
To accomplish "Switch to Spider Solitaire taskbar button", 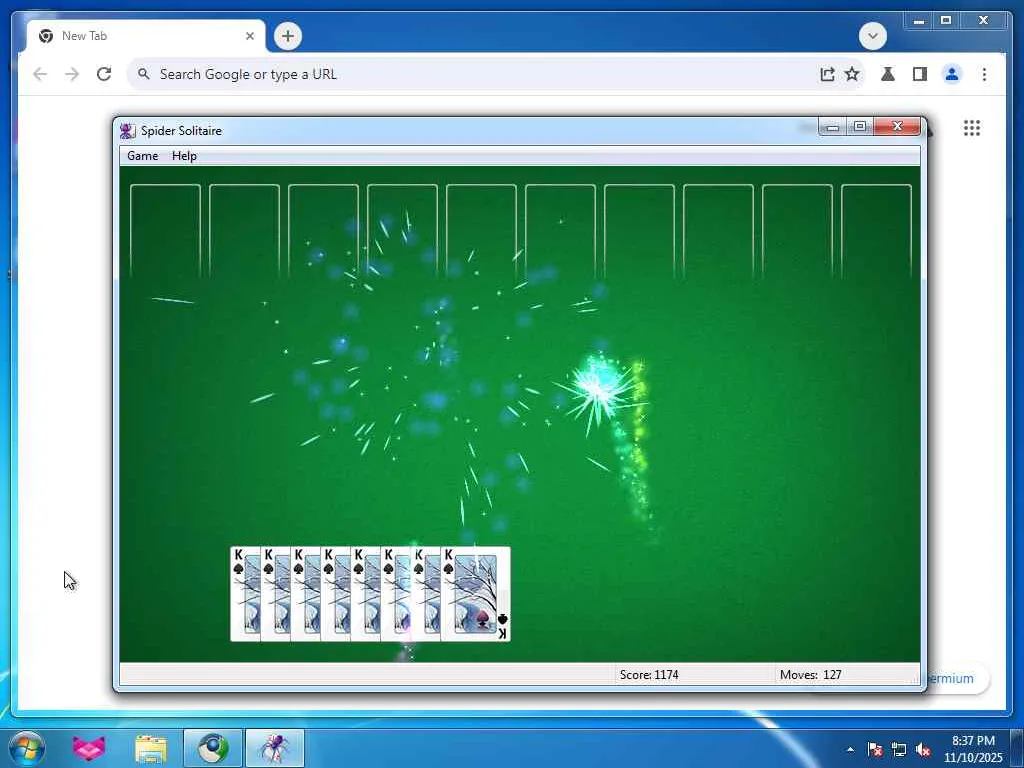I will 275,748.
